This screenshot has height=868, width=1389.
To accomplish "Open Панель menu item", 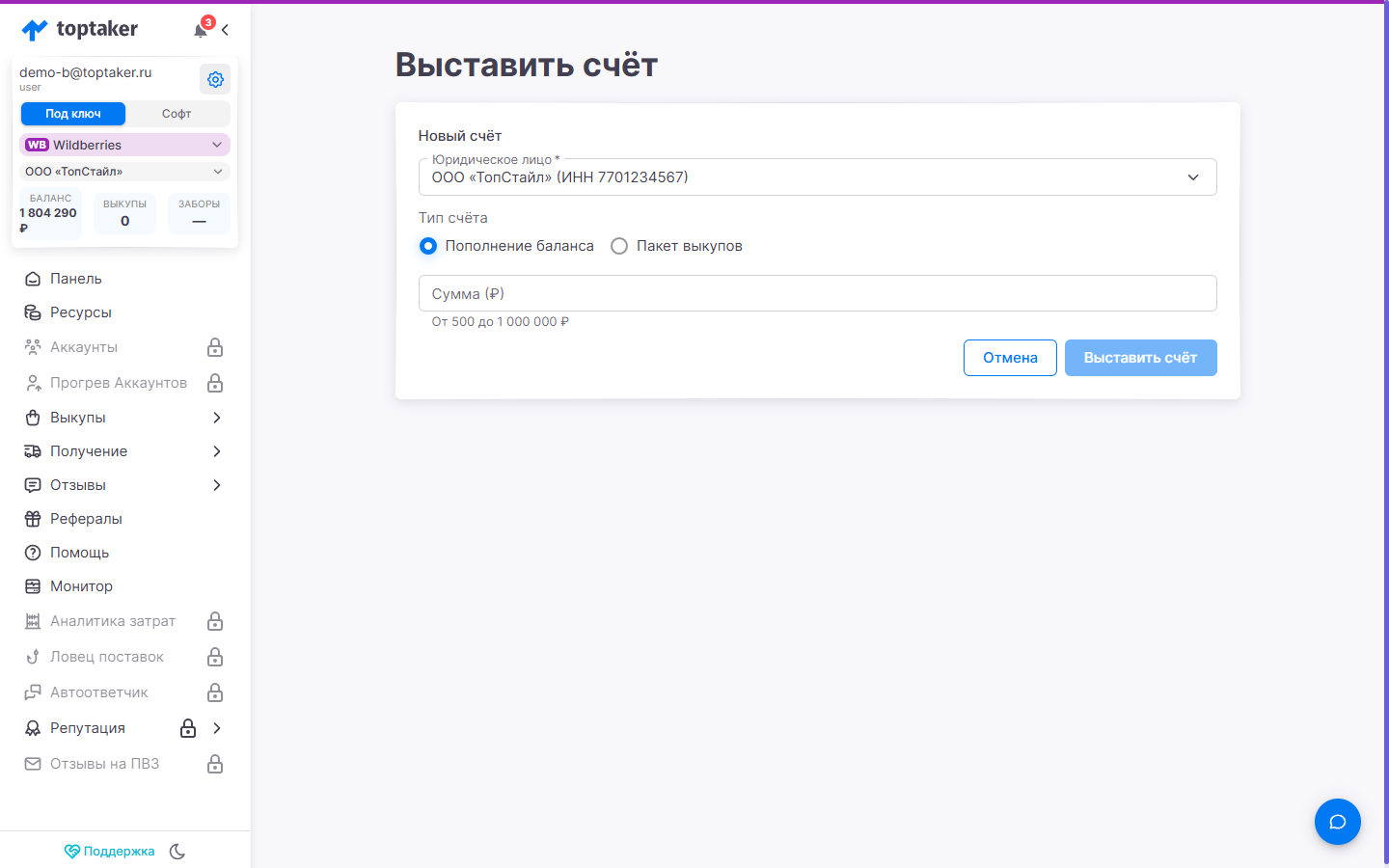I will coord(124,279).
